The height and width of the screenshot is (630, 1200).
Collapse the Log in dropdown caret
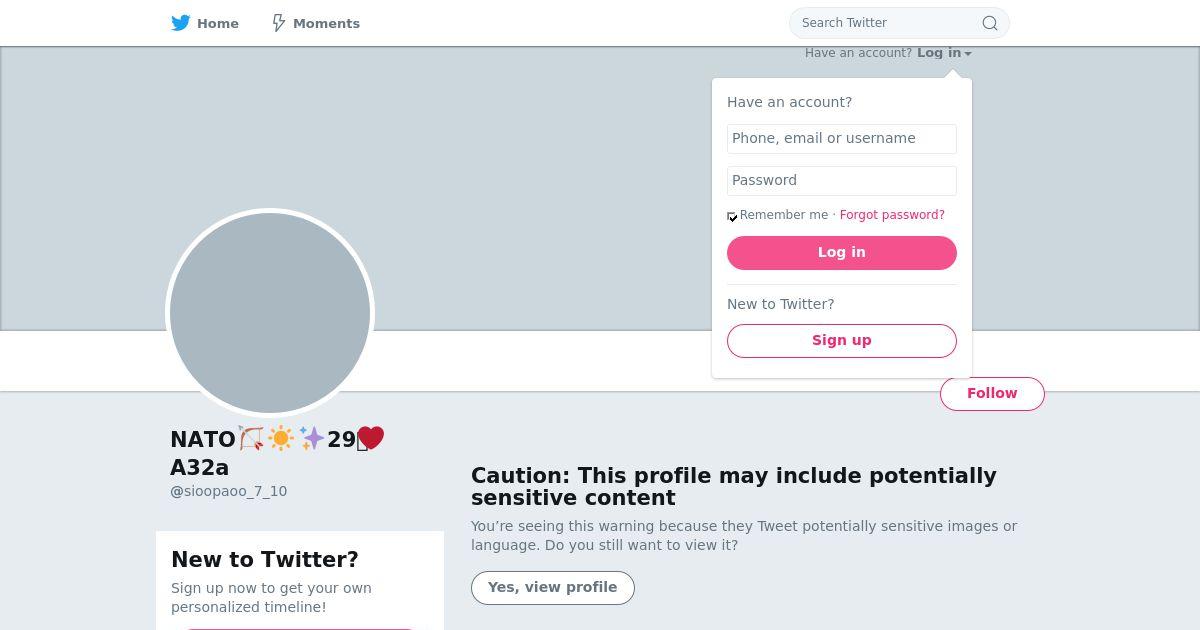pos(968,54)
